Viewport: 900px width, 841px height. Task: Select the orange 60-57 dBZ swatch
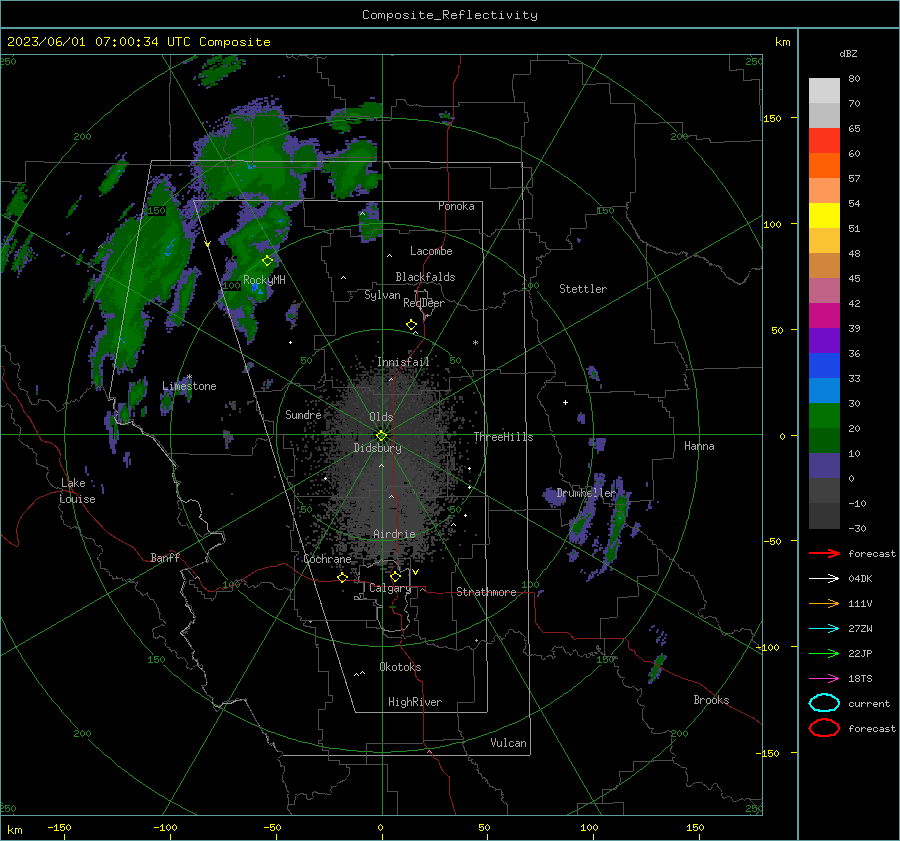pyautogui.click(x=824, y=166)
